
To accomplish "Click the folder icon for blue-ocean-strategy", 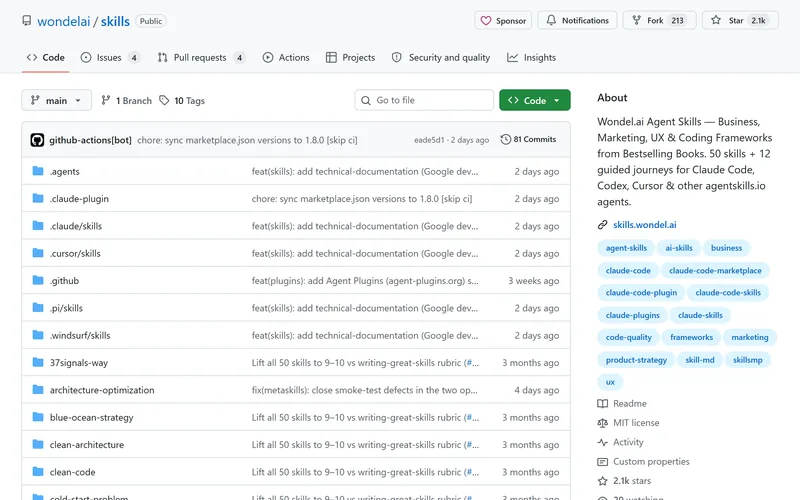I will tap(38, 417).
